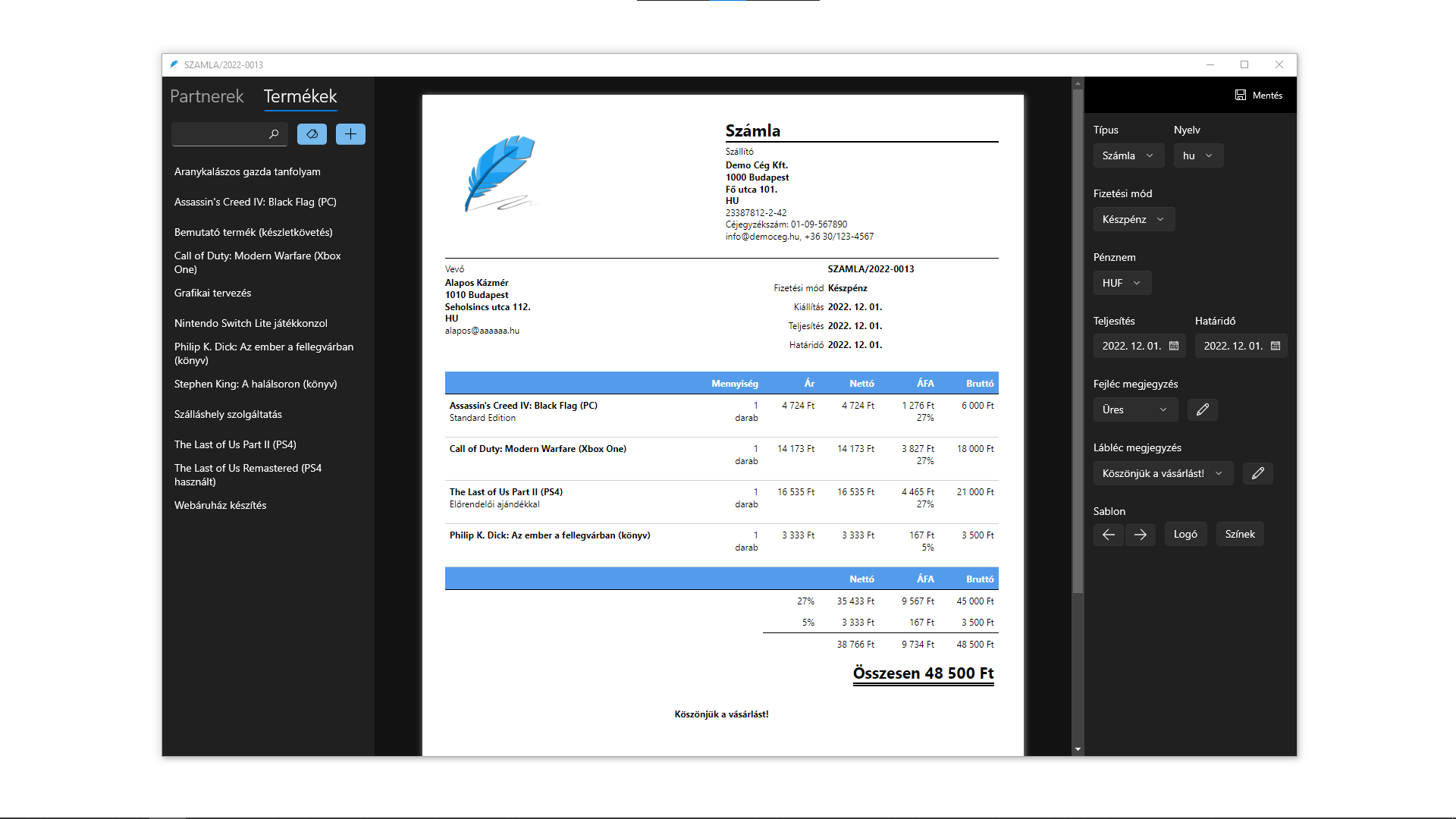Select Nintendo Switch Lite játékkonzol product
Image resolution: width=1456 pixels, height=819 pixels.
(251, 323)
